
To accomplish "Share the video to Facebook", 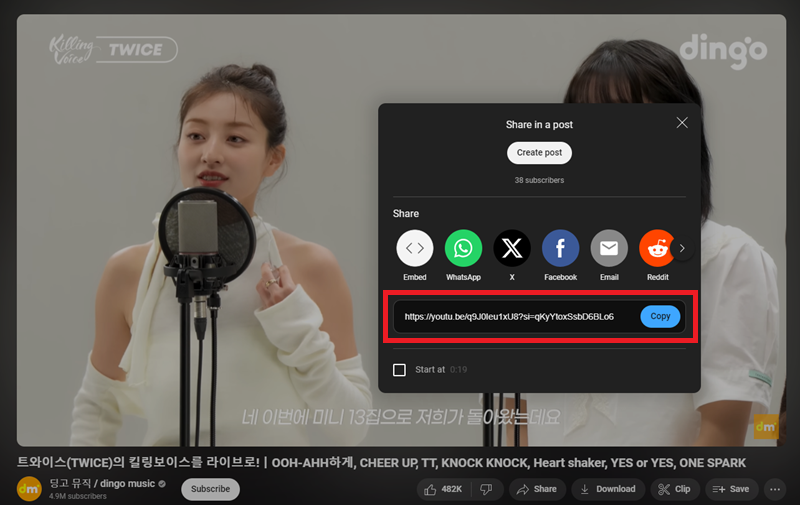I will tap(560, 248).
